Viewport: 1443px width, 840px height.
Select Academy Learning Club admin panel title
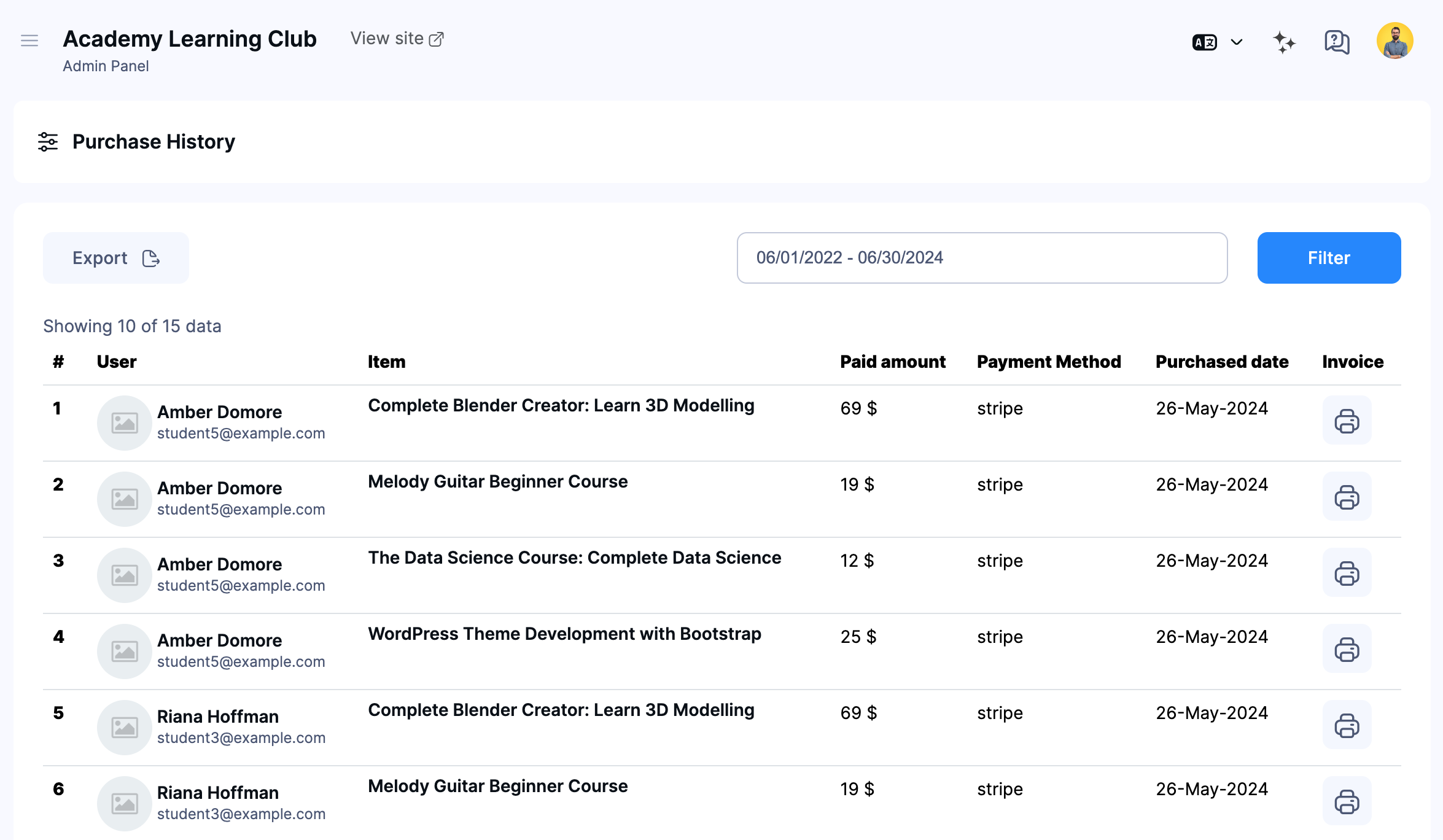click(x=190, y=39)
